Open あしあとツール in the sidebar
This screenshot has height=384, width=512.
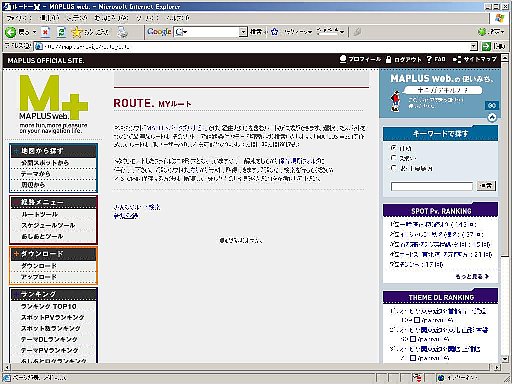[42, 236]
